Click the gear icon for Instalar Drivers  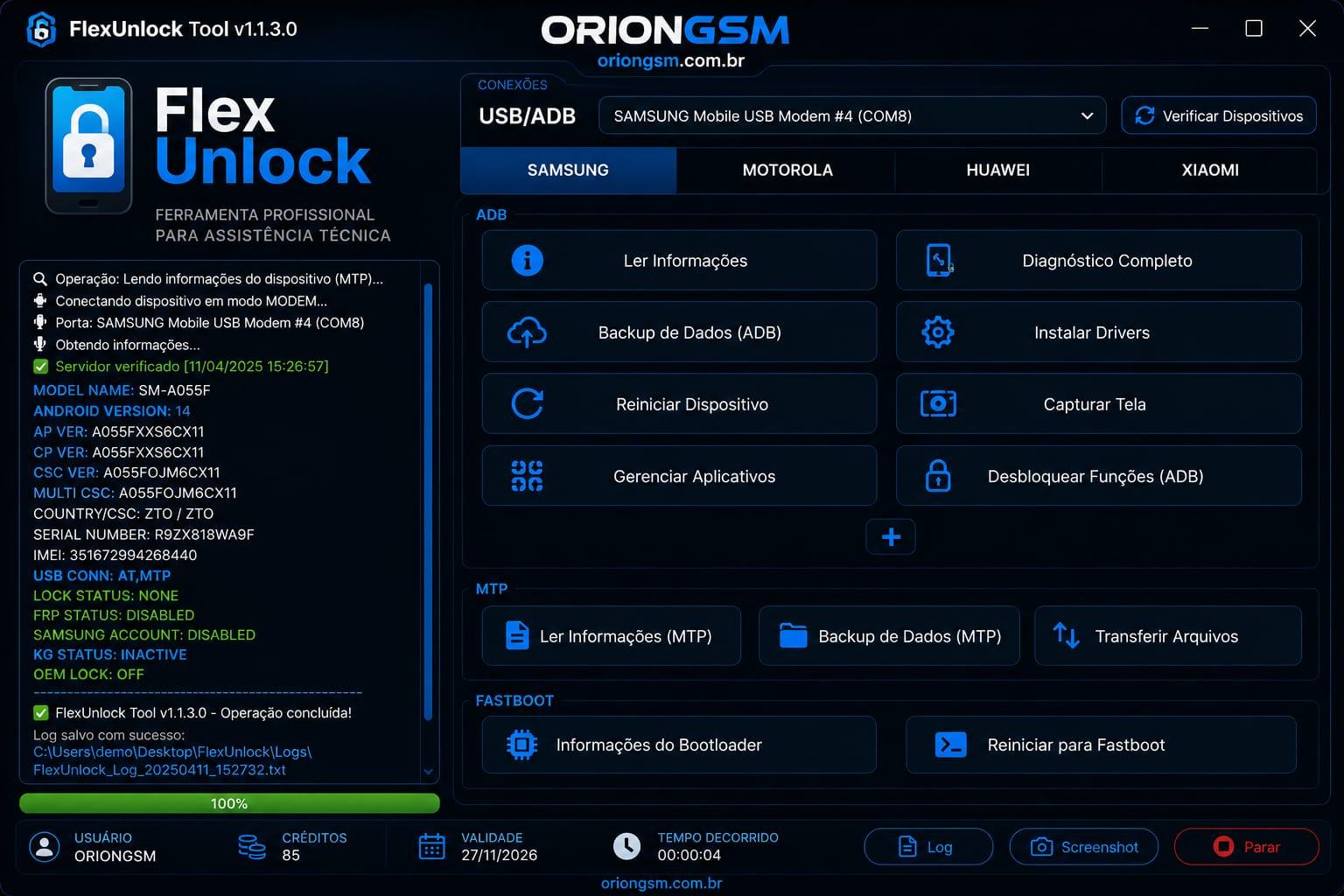(x=938, y=332)
